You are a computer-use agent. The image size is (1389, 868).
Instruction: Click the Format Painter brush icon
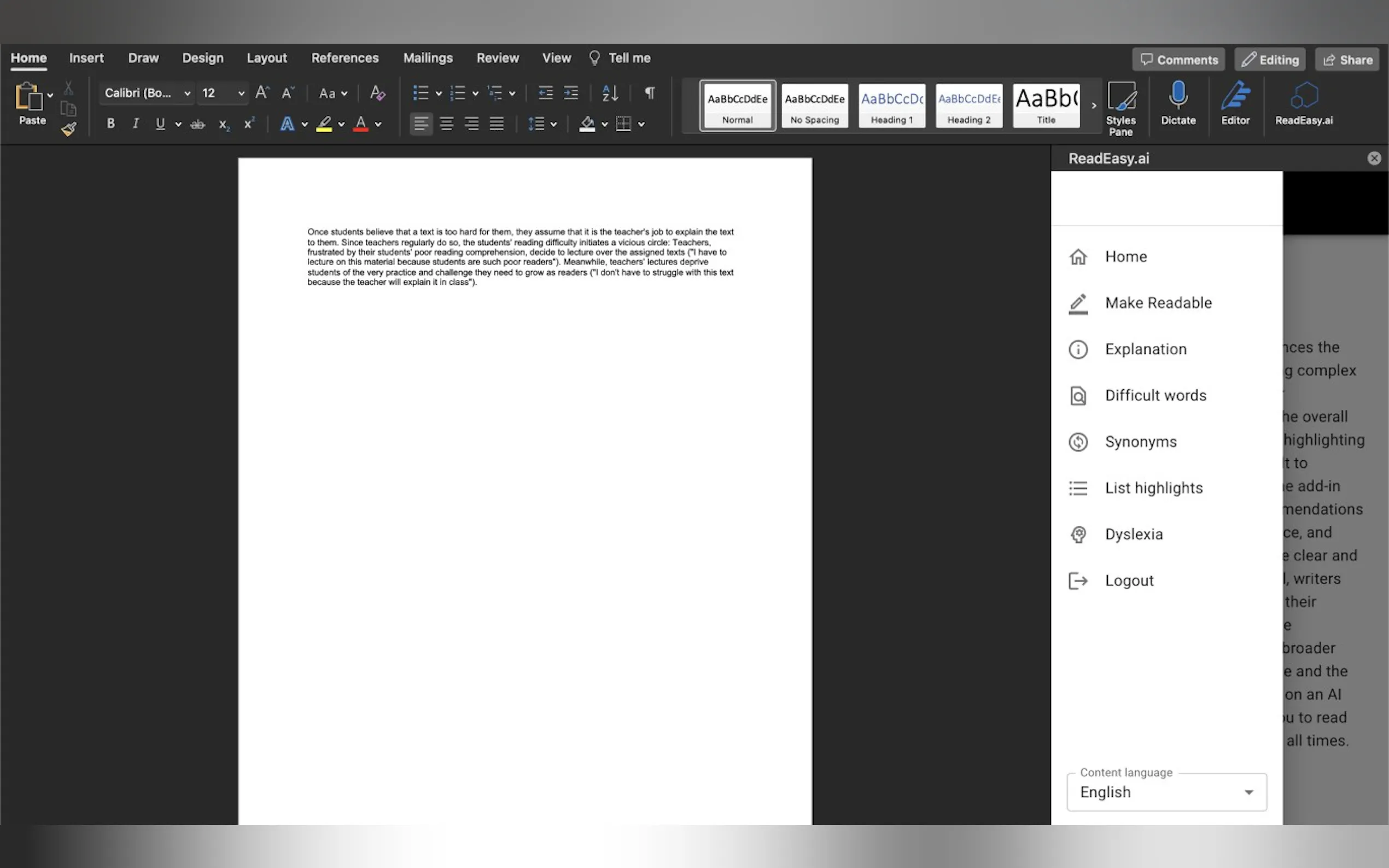coord(69,129)
